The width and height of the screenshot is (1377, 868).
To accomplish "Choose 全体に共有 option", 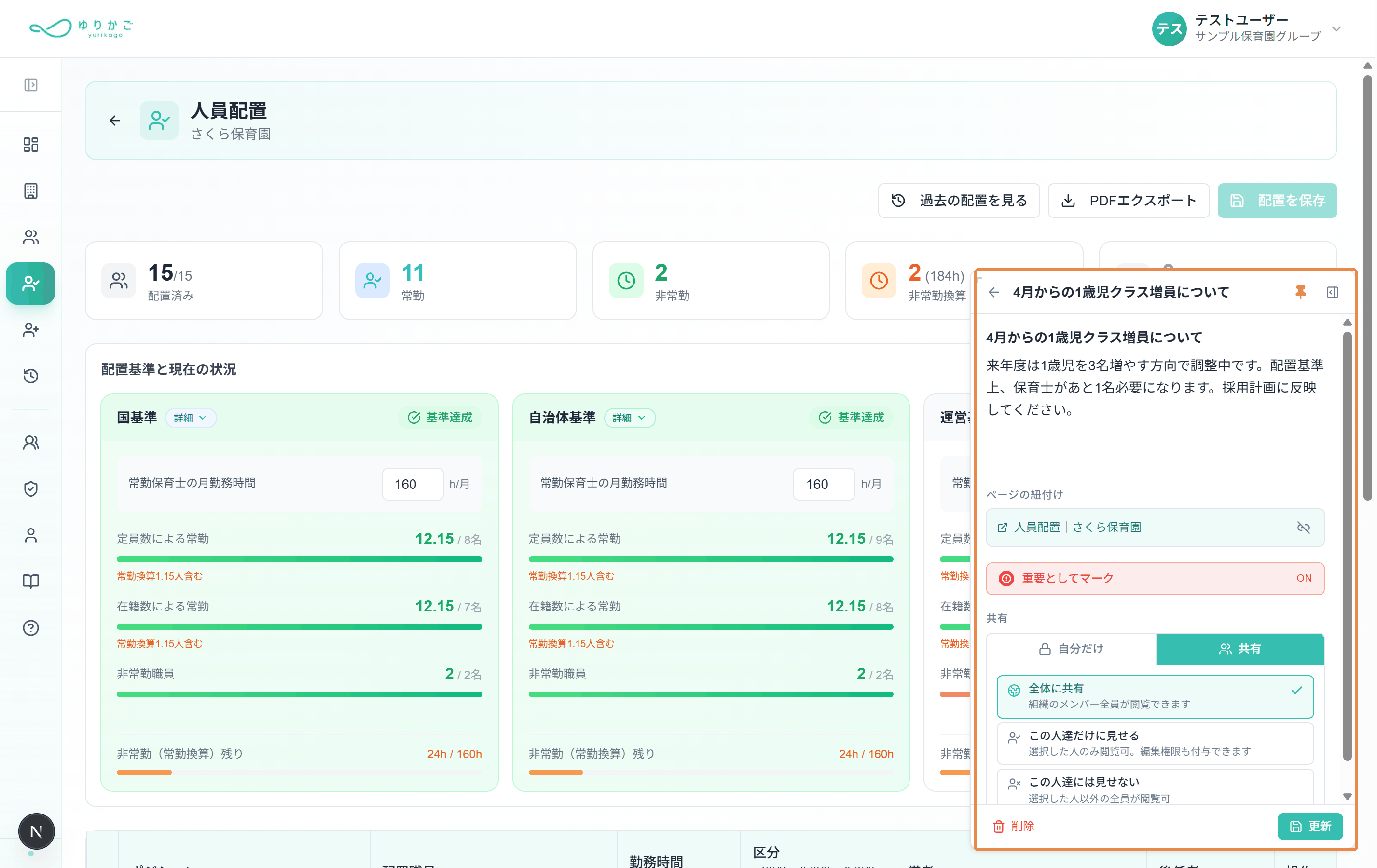I will click(x=1155, y=697).
